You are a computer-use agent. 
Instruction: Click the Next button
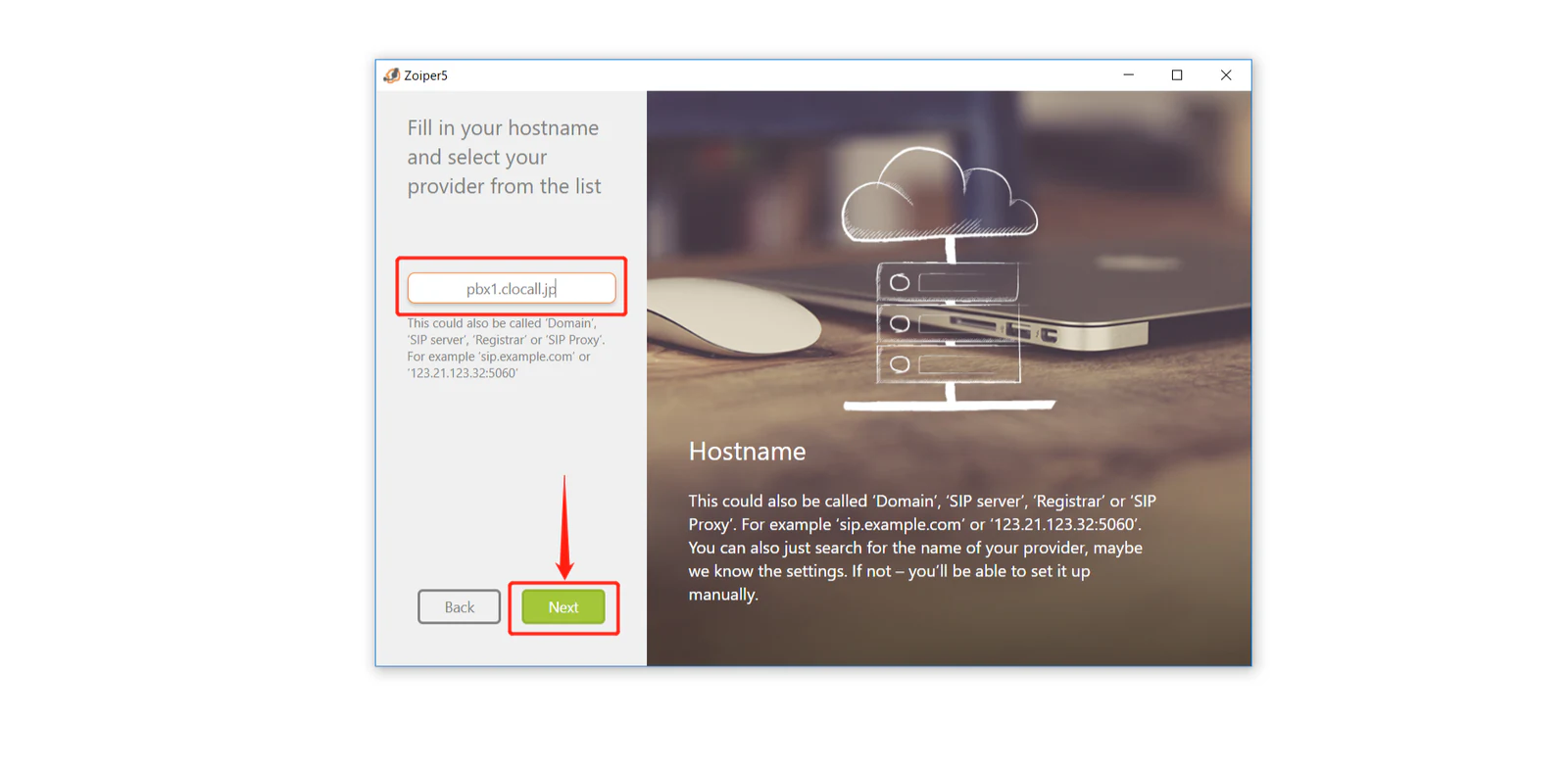[x=563, y=607]
